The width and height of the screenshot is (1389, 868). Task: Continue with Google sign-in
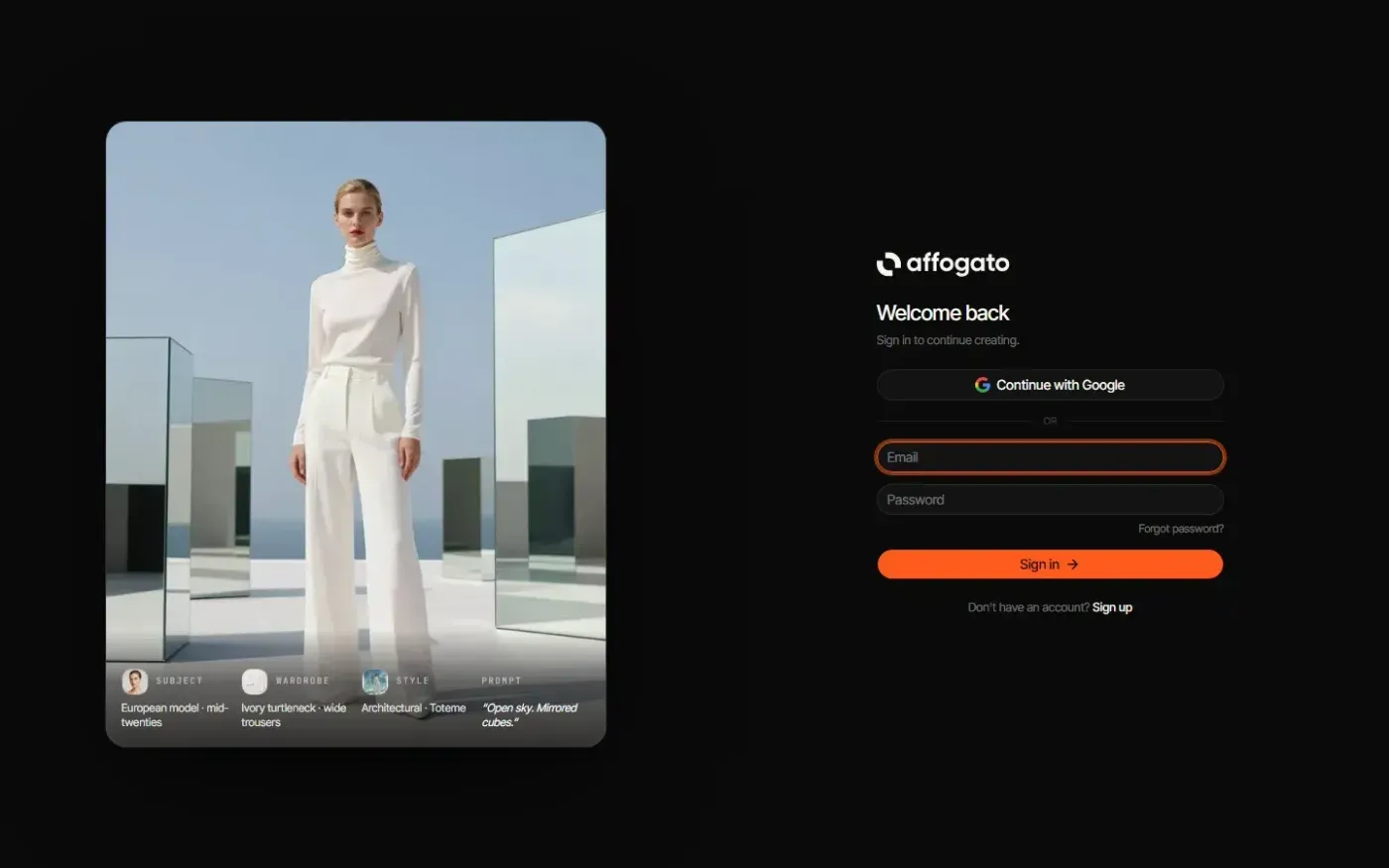click(1050, 385)
